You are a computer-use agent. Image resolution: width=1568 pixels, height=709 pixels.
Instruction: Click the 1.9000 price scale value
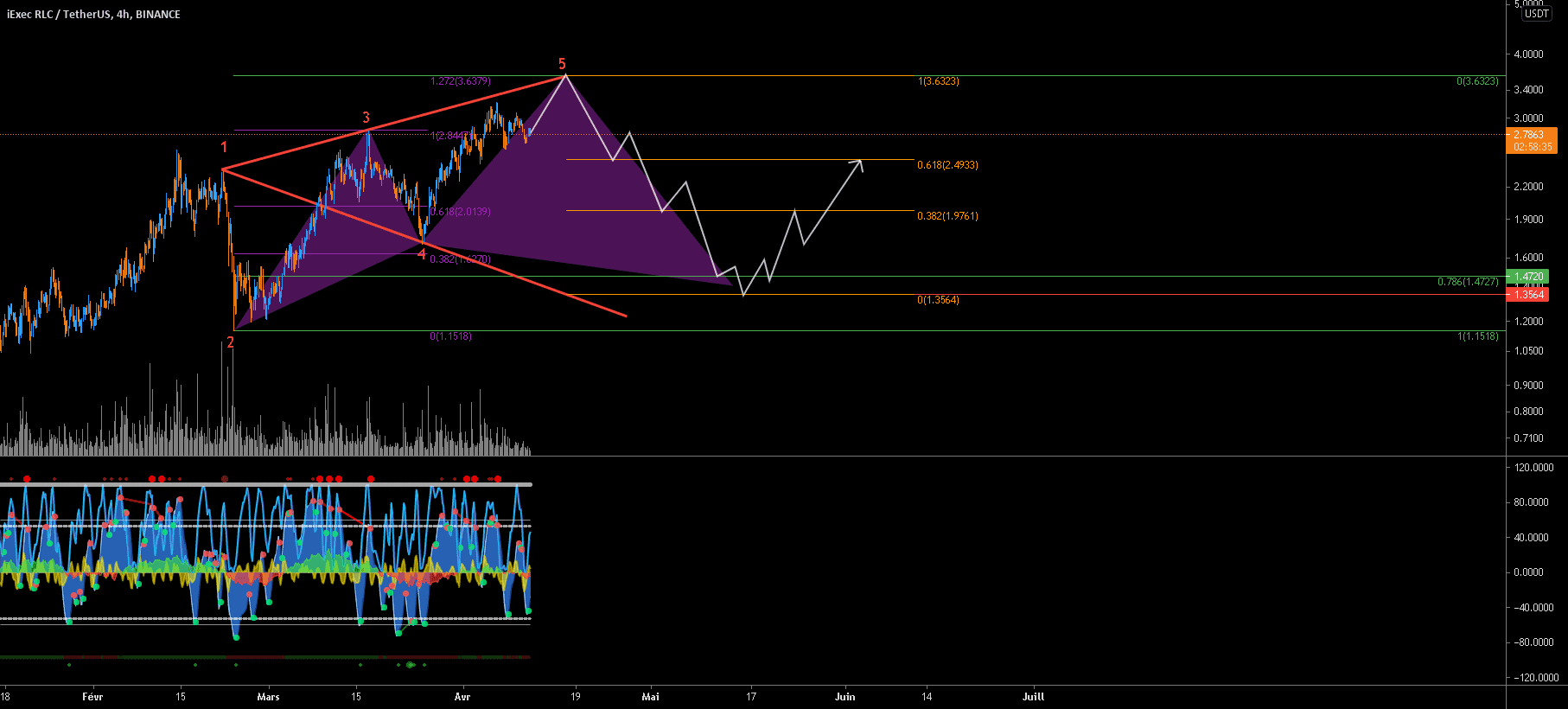click(1528, 220)
